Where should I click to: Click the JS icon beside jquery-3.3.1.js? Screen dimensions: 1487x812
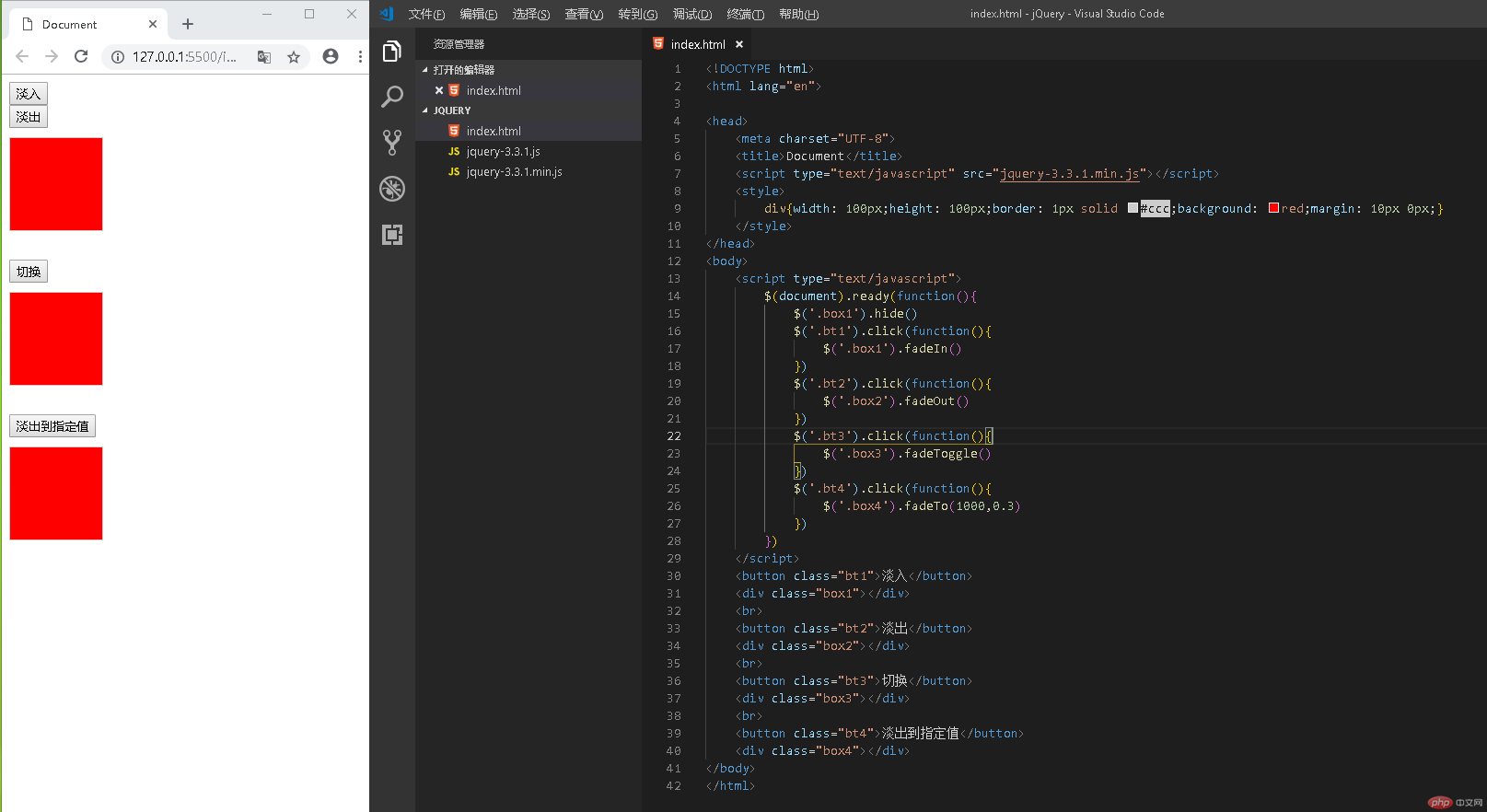[x=454, y=151]
